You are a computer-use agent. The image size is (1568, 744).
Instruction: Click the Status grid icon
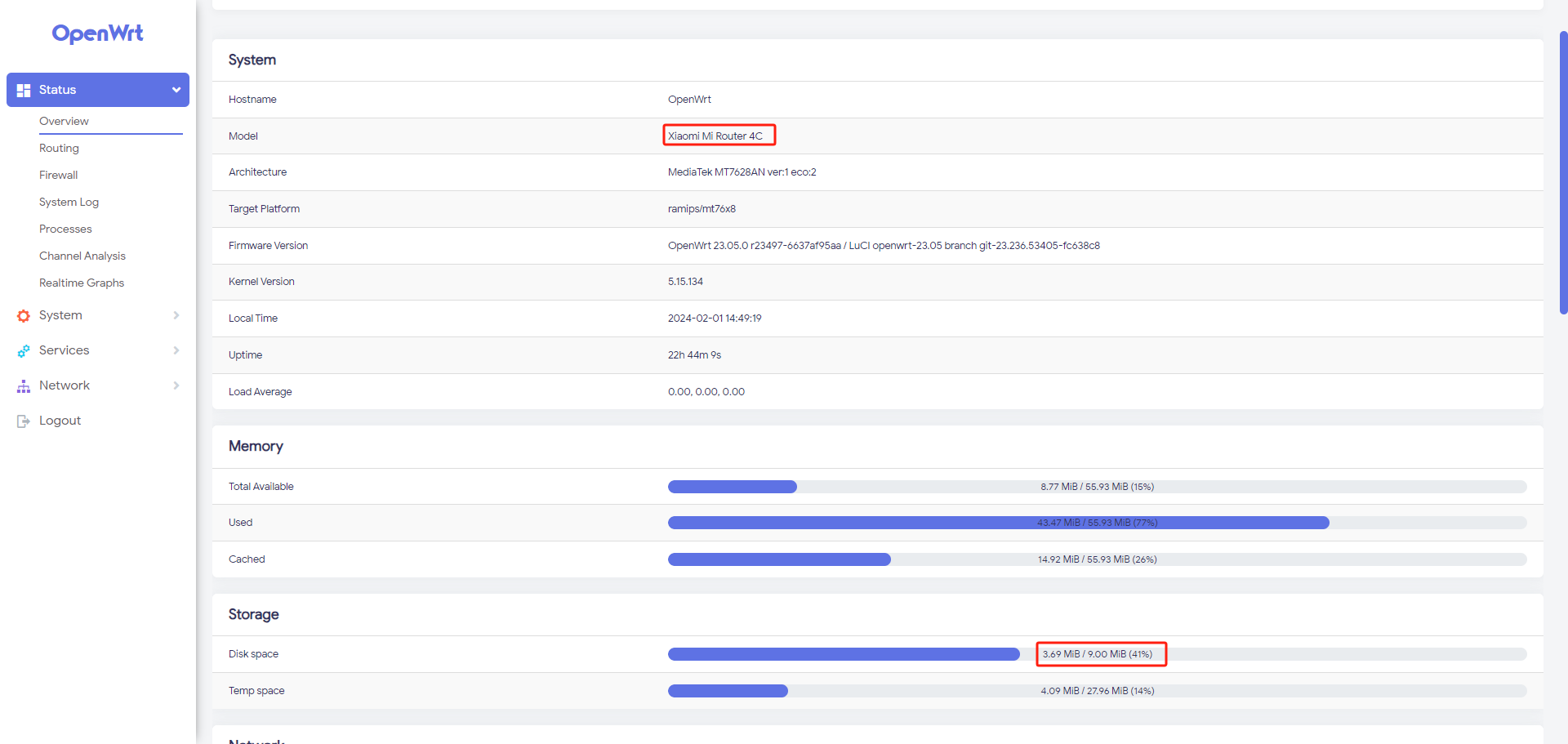tap(24, 90)
